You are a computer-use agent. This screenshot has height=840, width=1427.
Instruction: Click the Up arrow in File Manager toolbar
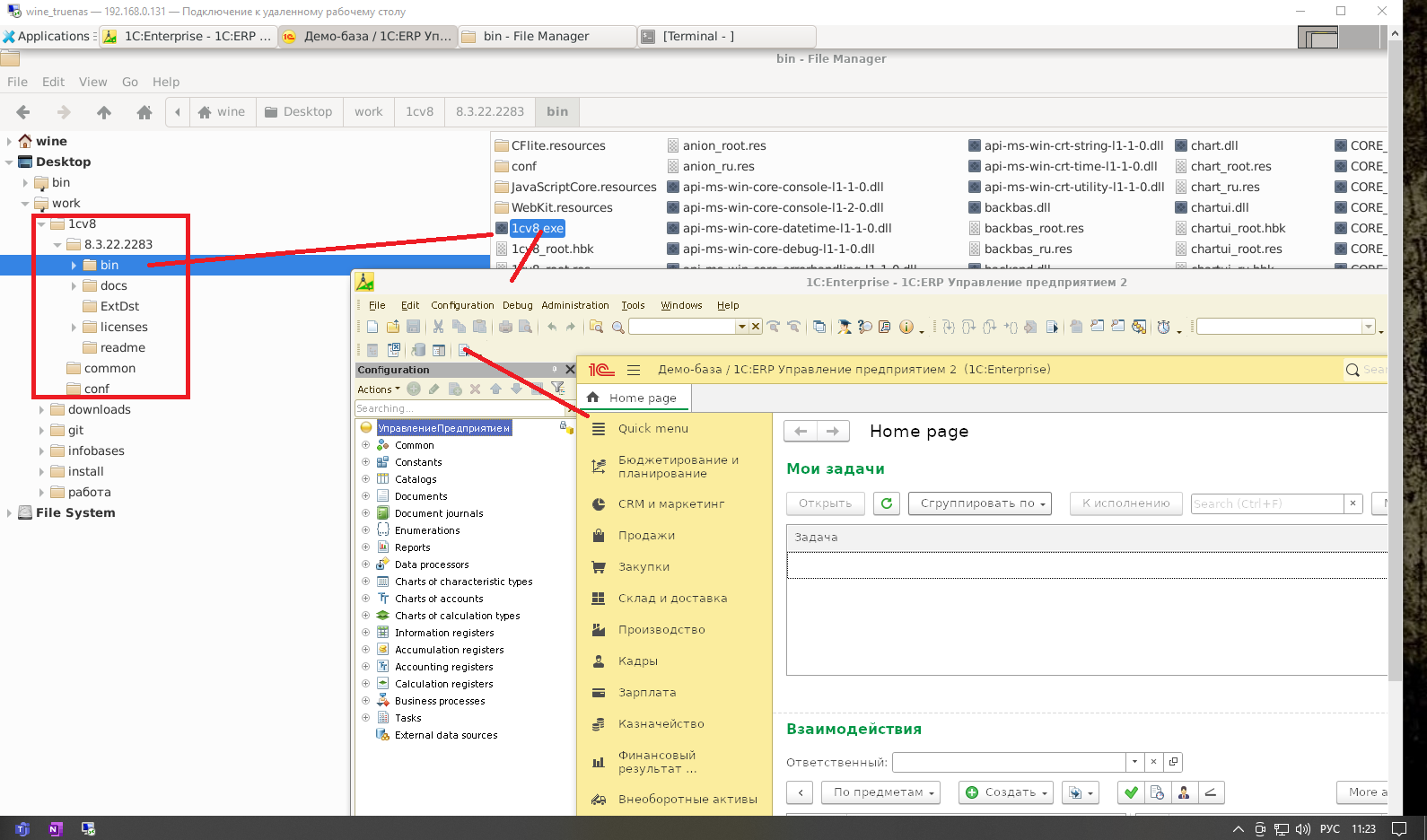(x=104, y=112)
